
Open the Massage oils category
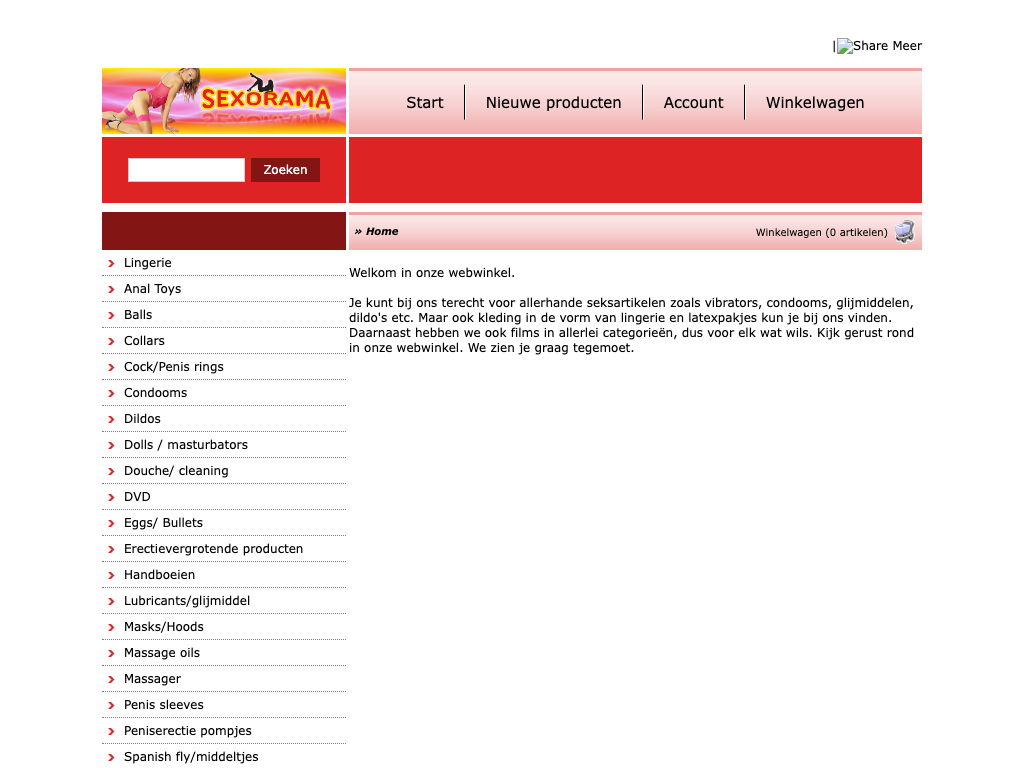[162, 653]
